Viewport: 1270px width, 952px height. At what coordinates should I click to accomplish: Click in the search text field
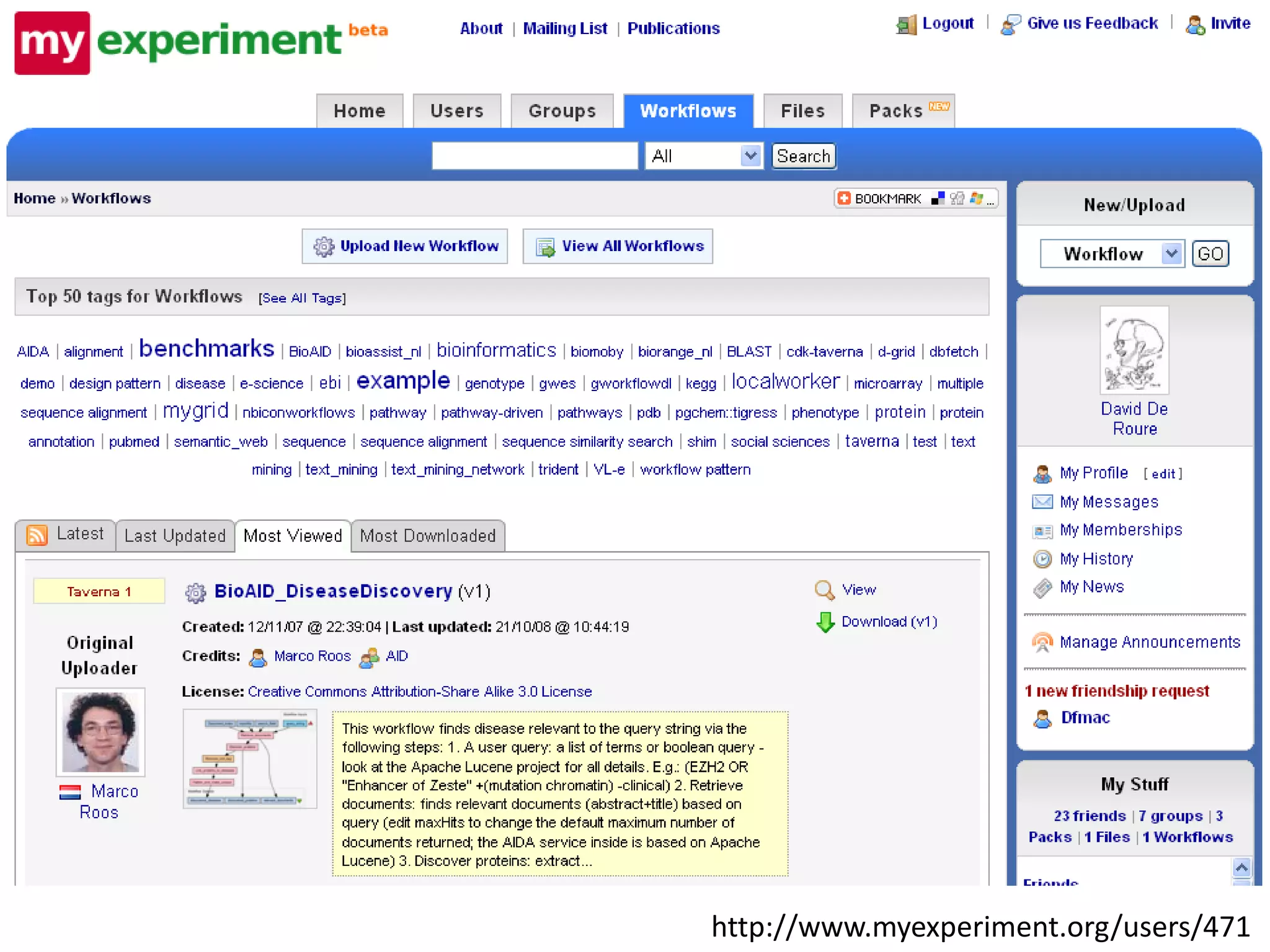(535, 156)
